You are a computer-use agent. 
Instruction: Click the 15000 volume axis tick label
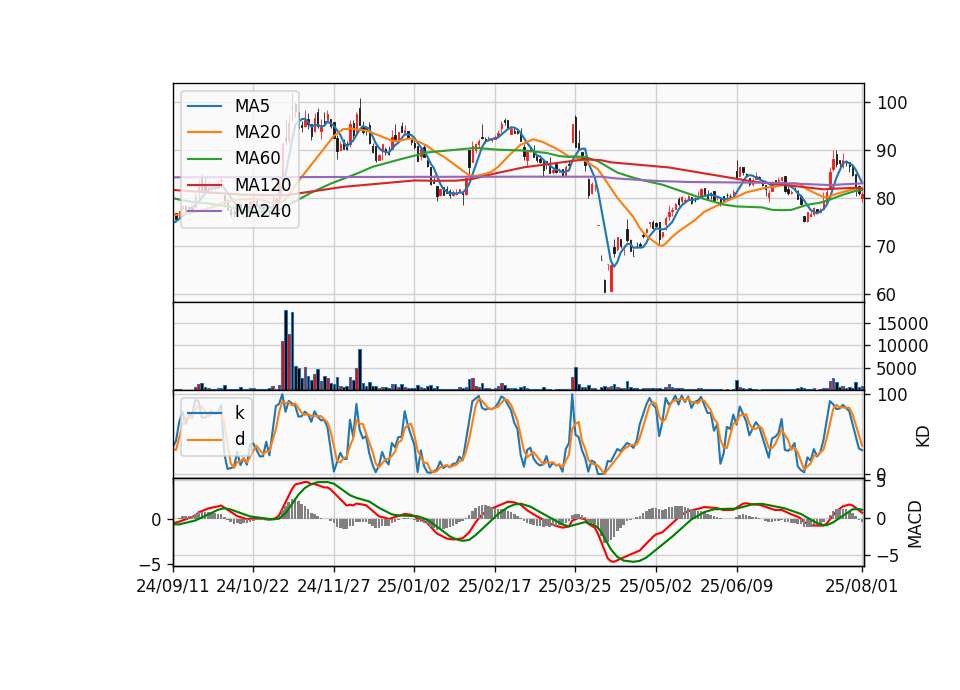tap(902, 323)
